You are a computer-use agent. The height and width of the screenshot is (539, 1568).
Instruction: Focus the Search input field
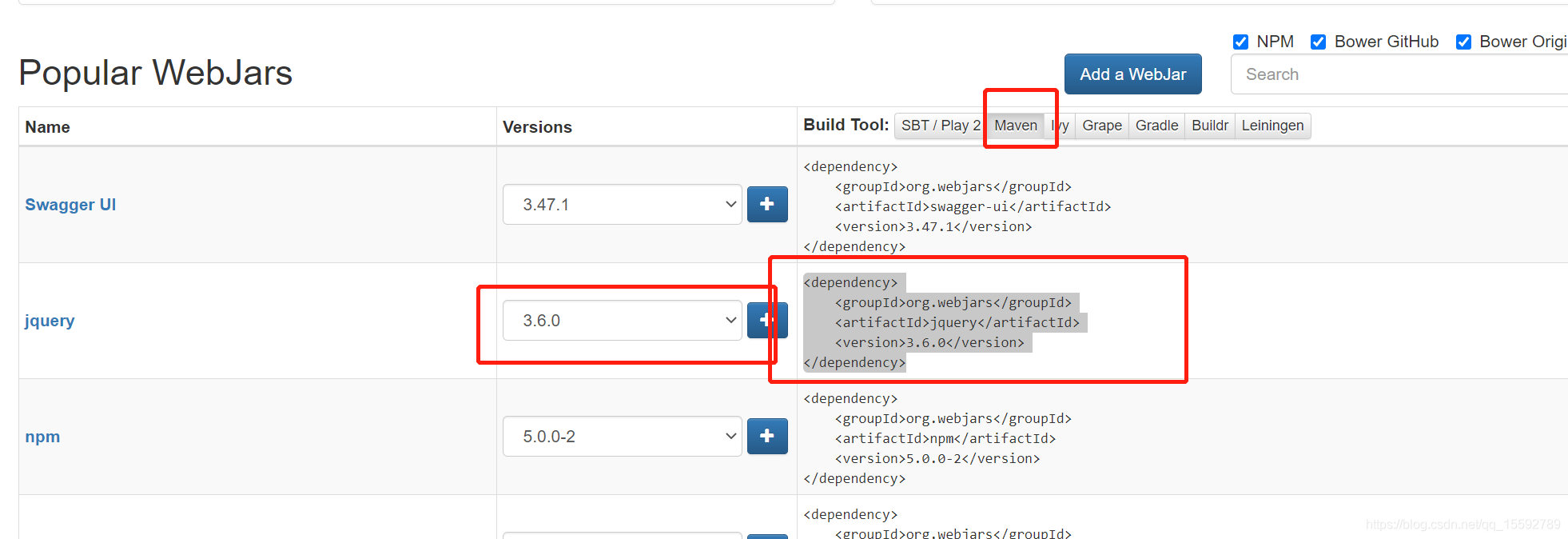tap(1399, 74)
